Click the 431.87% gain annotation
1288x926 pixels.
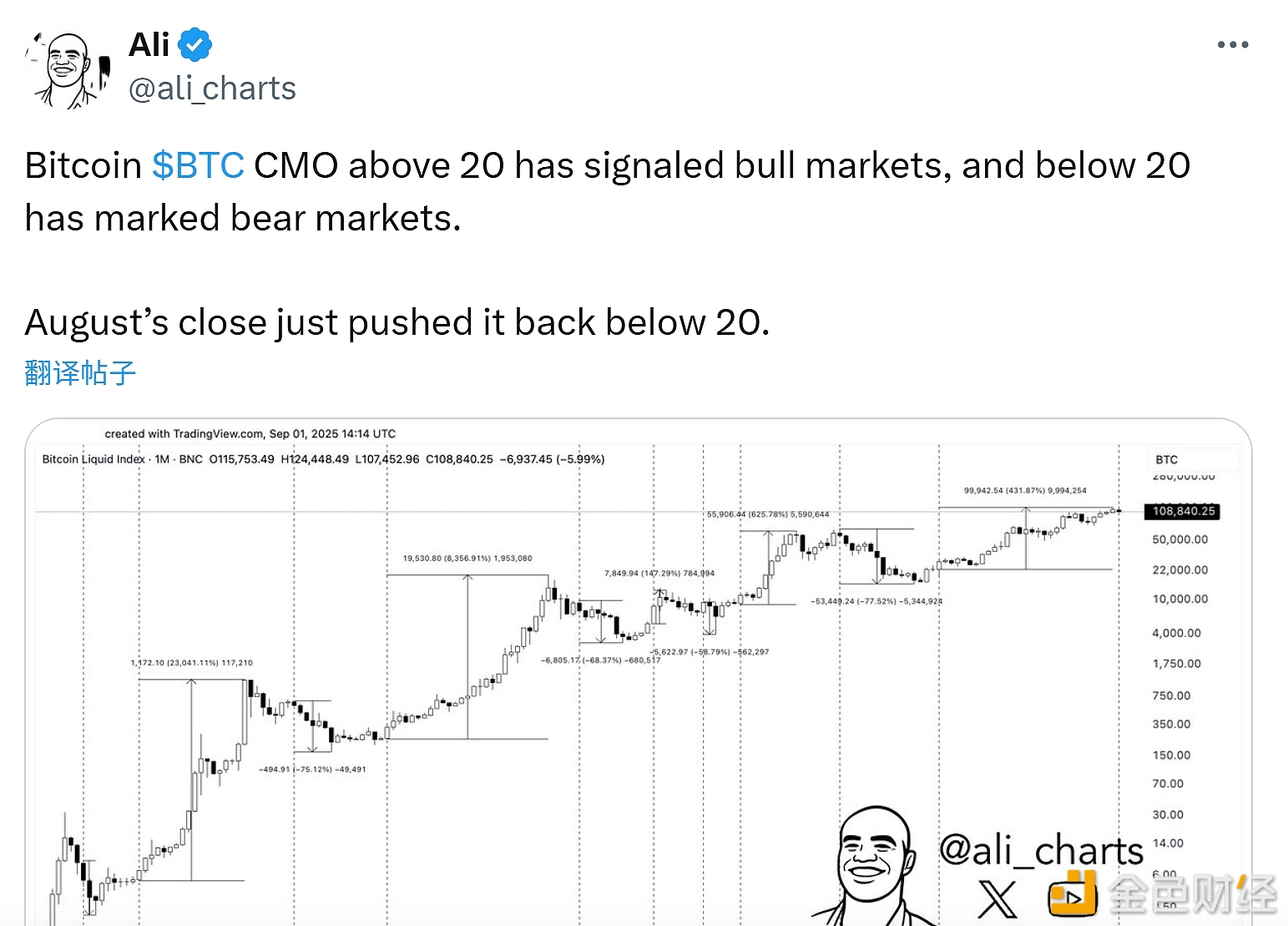click(x=1025, y=491)
